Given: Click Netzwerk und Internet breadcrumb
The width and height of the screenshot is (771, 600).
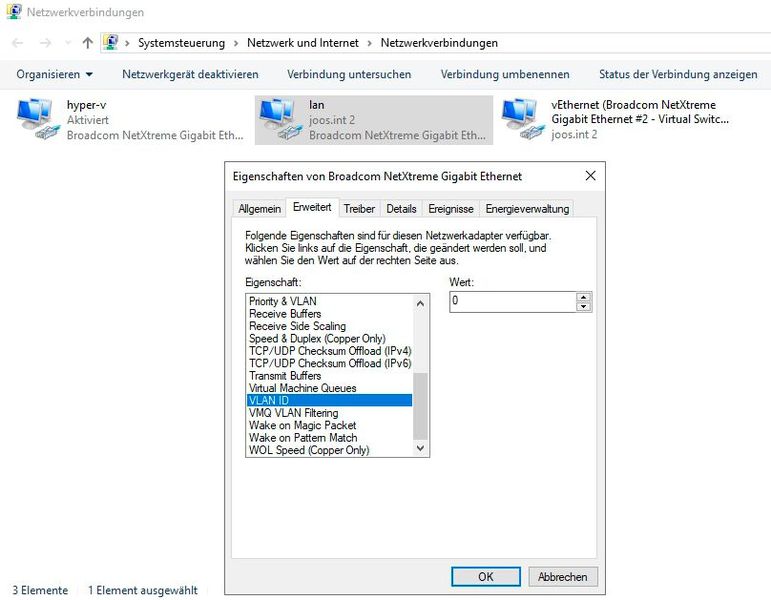Looking at the screenshot, I should click(x=303, y=43).
